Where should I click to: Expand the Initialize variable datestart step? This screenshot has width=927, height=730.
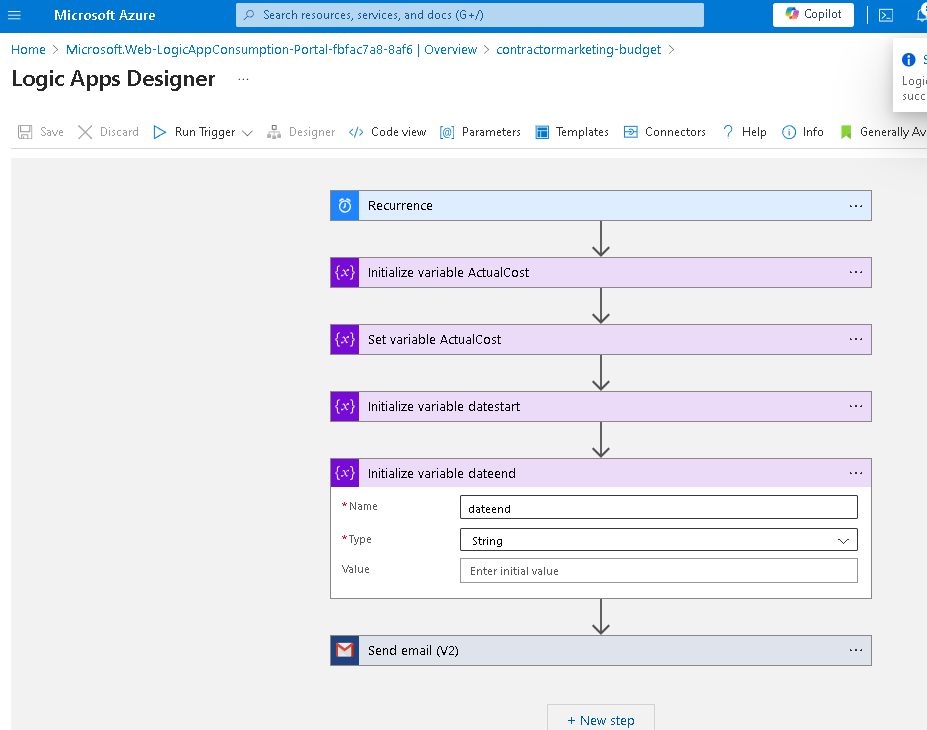click(x=601, y=407)
